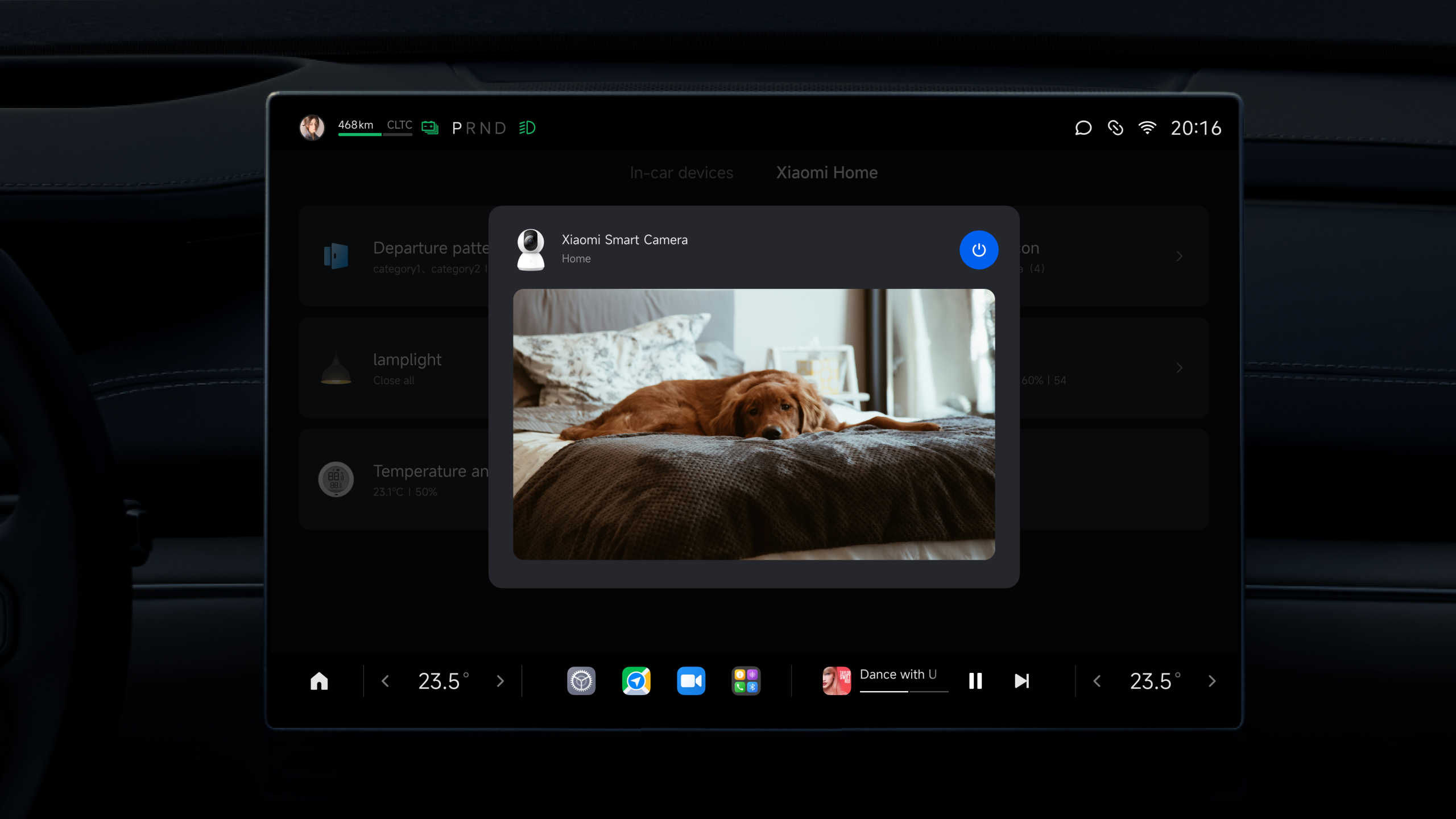Expand the top-right card chevron
1456x819 pixels.
pos(1180,257)
